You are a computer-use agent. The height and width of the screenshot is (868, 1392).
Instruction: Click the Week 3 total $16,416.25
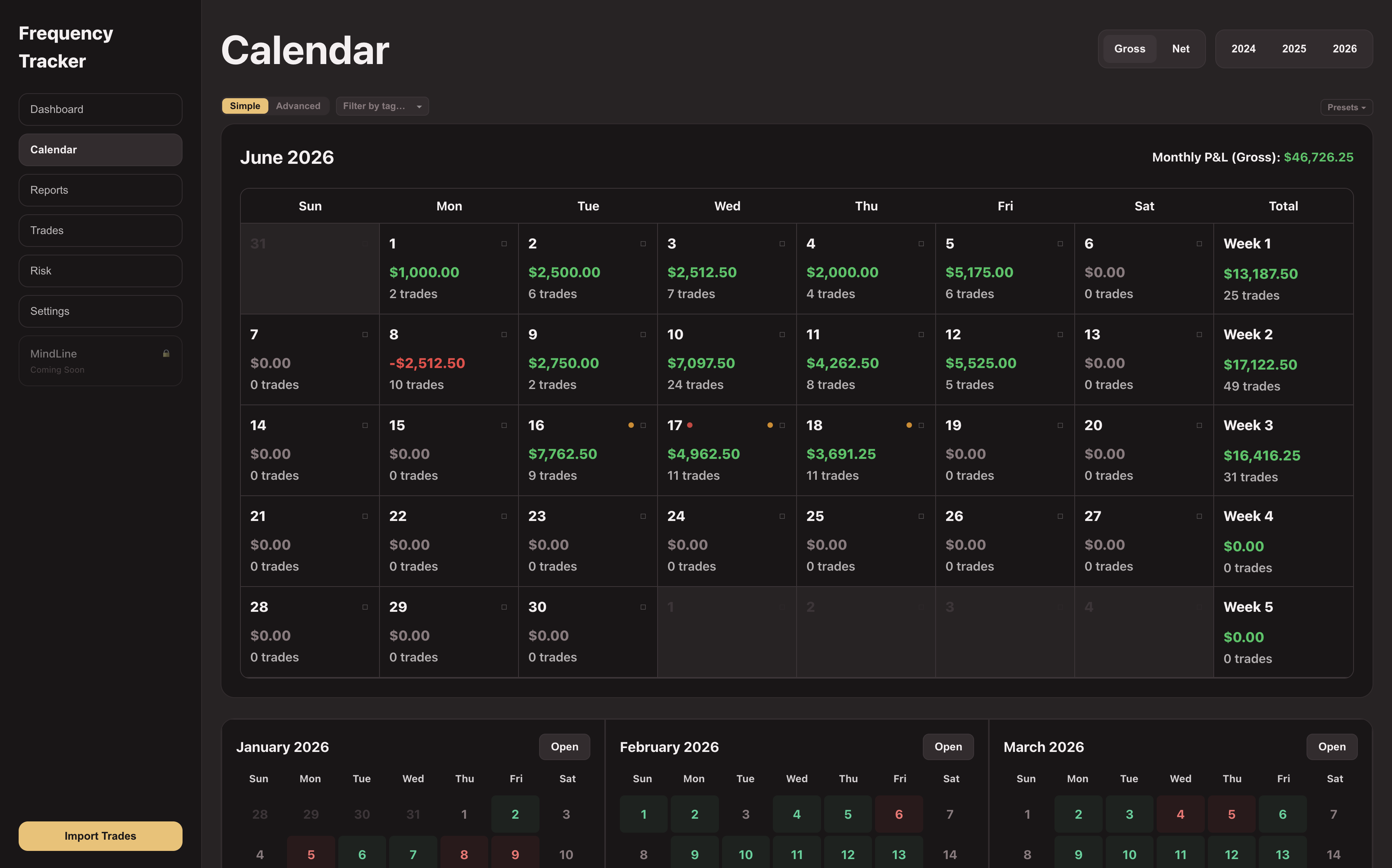[1261, 456]
